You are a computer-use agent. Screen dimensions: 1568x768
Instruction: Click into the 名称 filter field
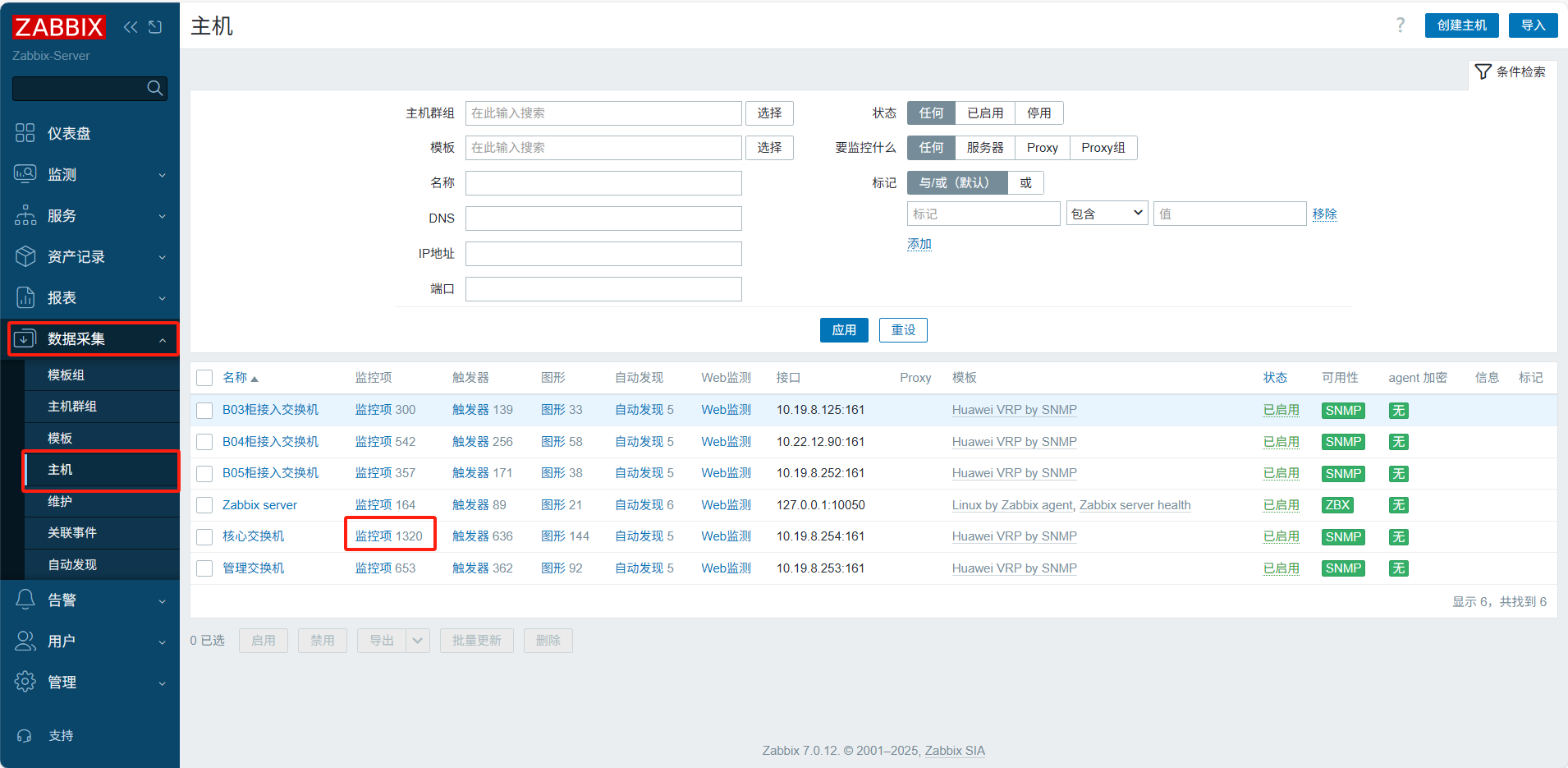(x=603, y=183)
